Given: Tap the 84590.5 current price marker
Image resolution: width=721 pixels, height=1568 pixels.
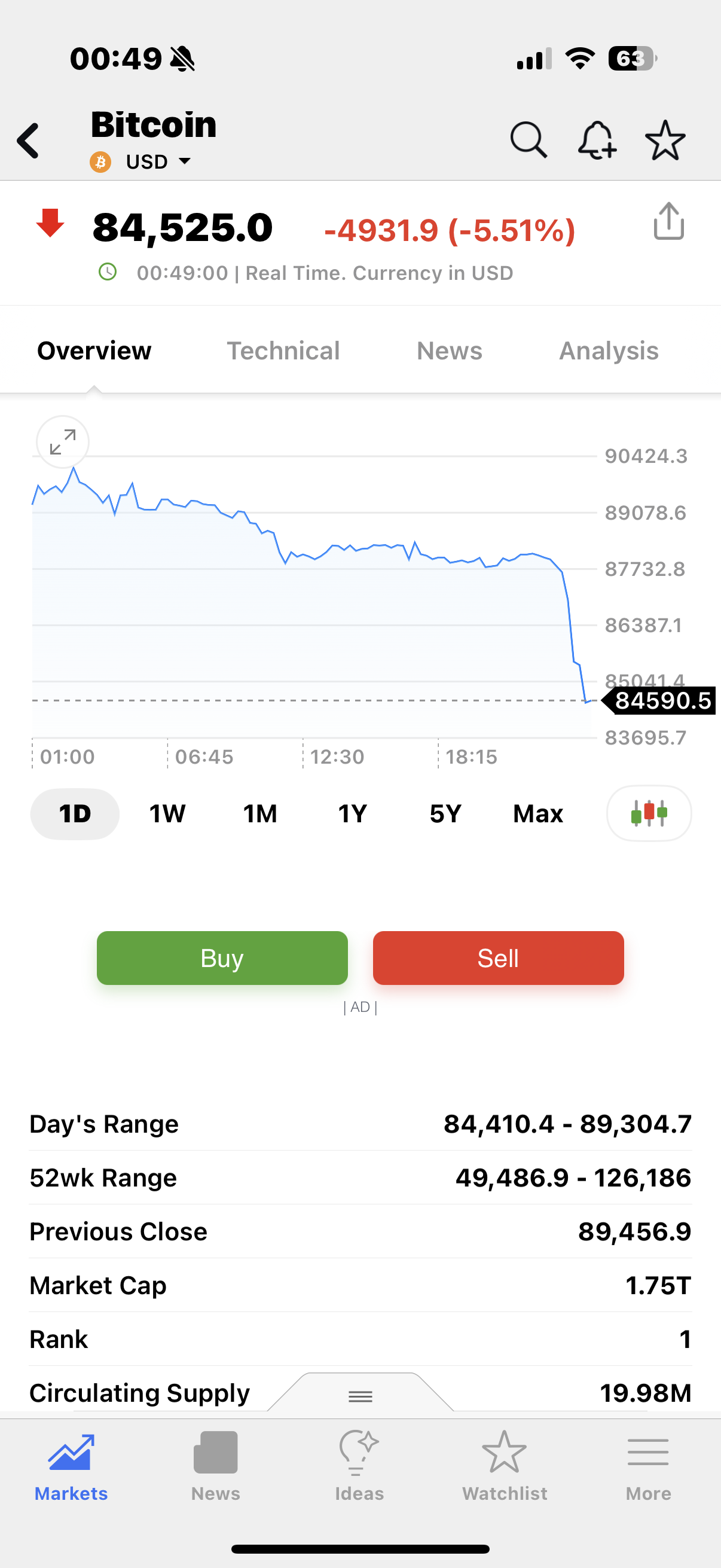Looking at the screenshot, I should tap(661, 701).
